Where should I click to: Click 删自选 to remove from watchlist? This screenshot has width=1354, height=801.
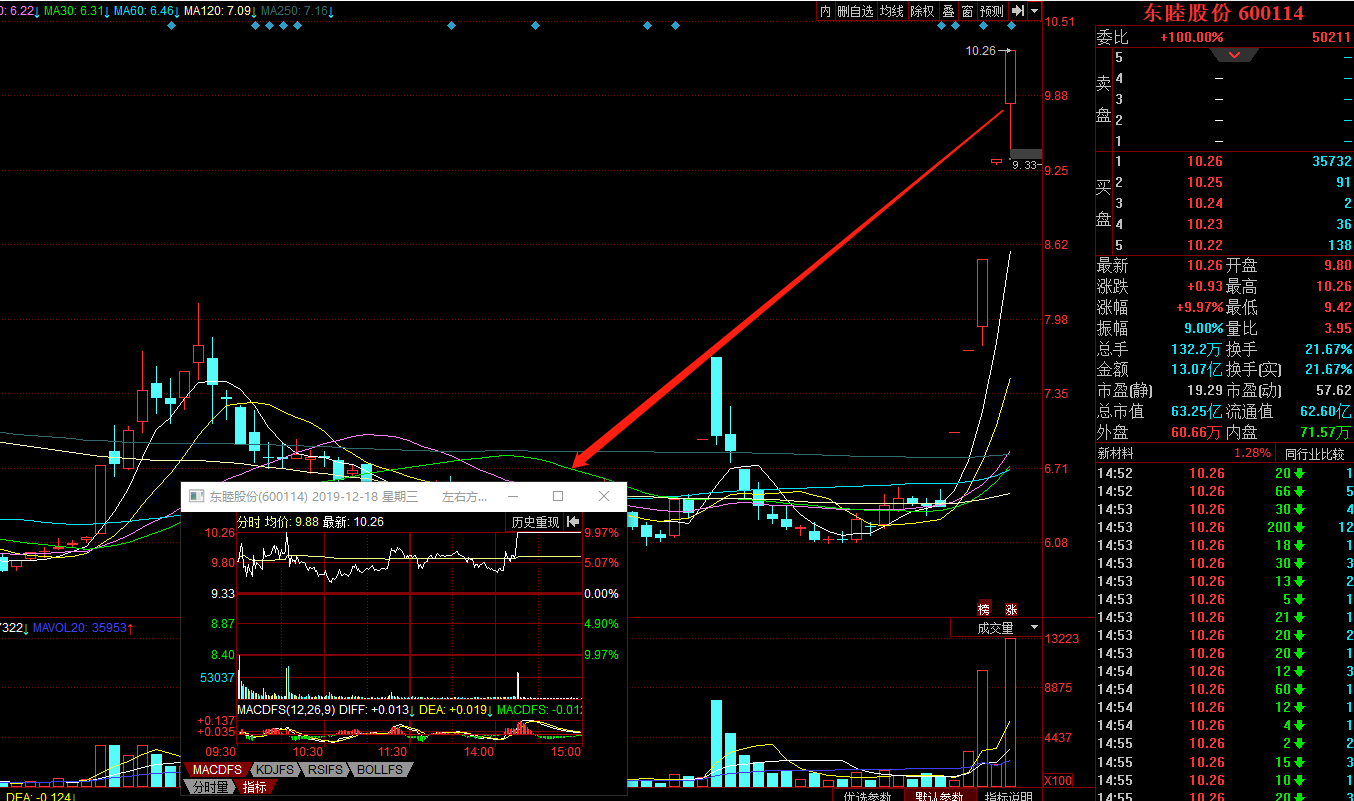tap(855, 11)
